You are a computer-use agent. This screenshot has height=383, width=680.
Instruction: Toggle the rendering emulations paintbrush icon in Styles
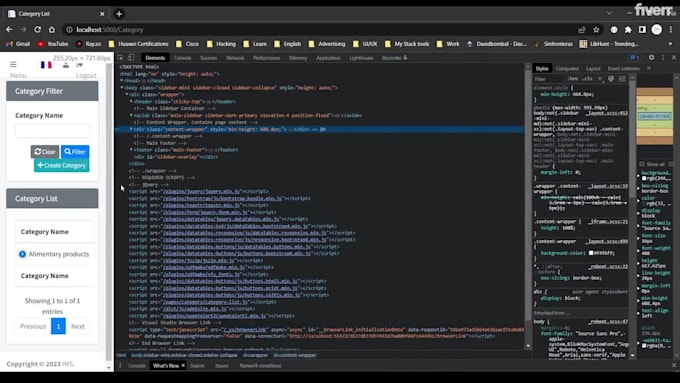[x=611, y=79]
